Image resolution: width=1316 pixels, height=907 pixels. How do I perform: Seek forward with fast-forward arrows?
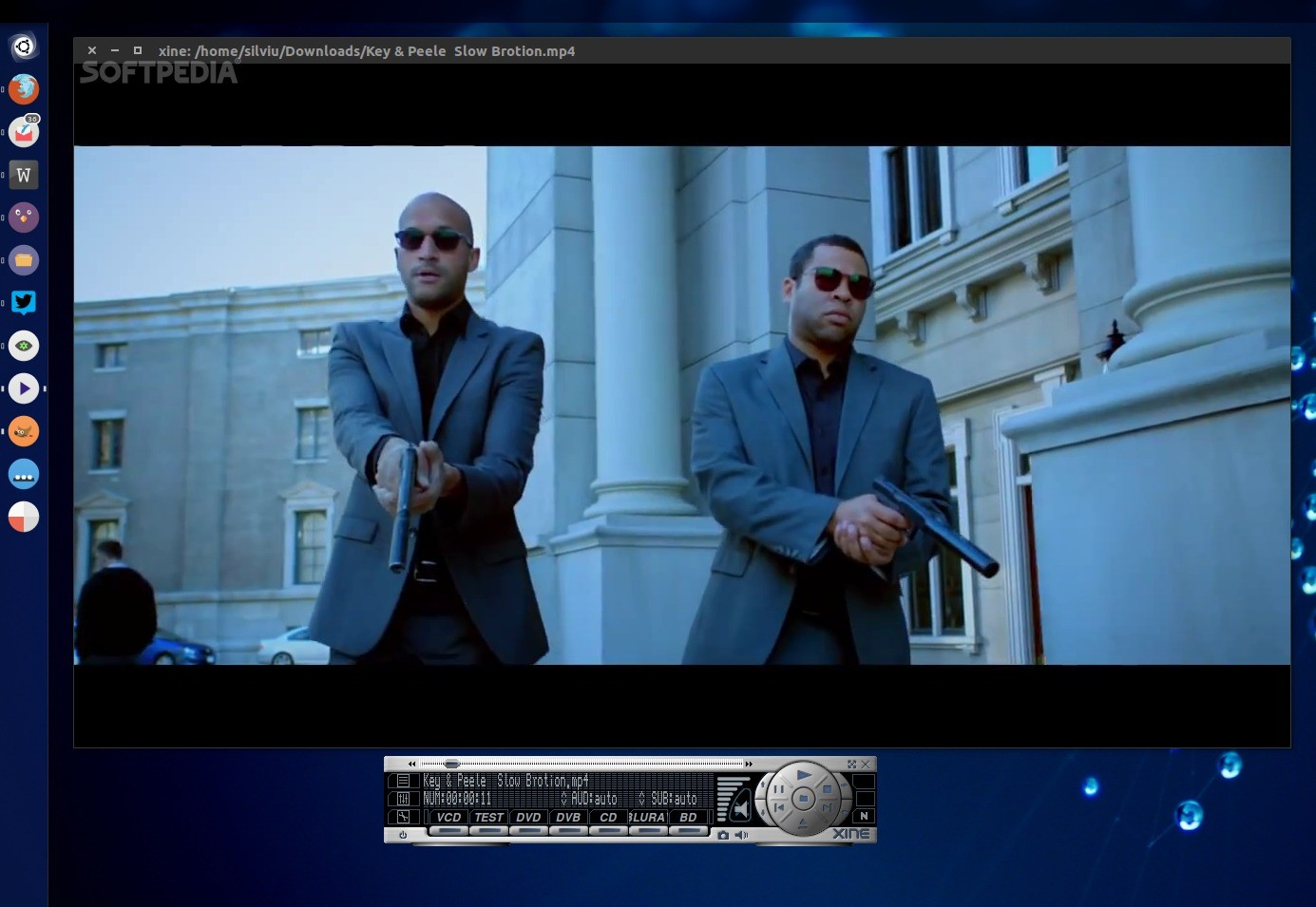(749, 764)
